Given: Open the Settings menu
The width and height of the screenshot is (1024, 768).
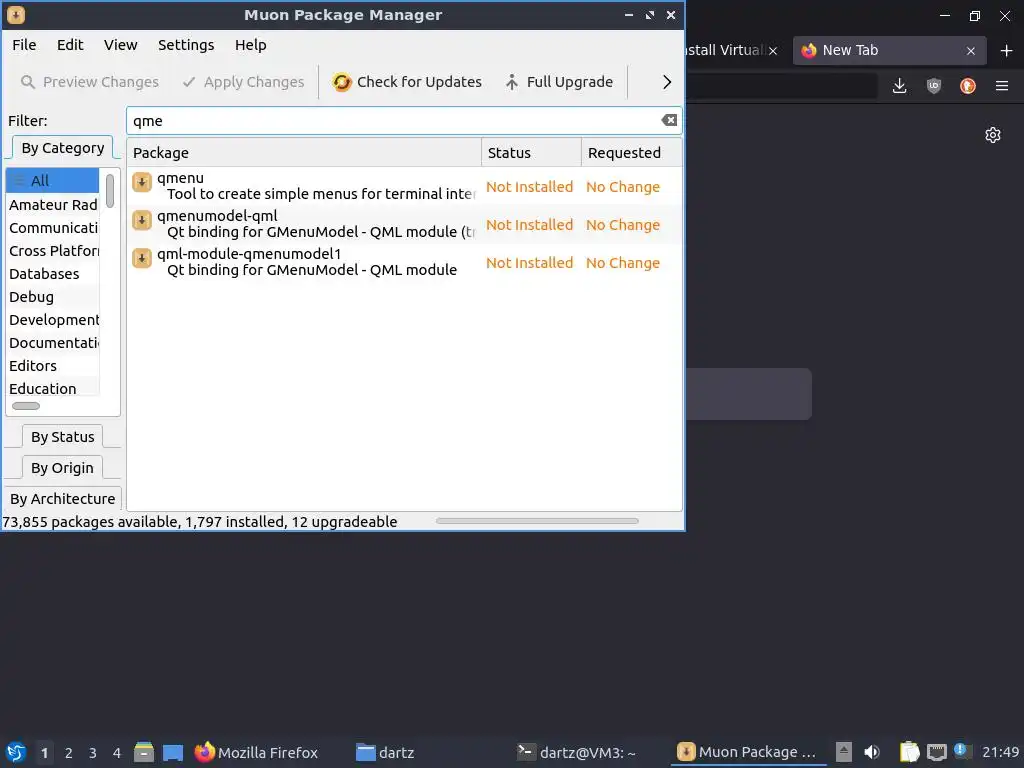Looking at the screenshot, I should (186, 45).
